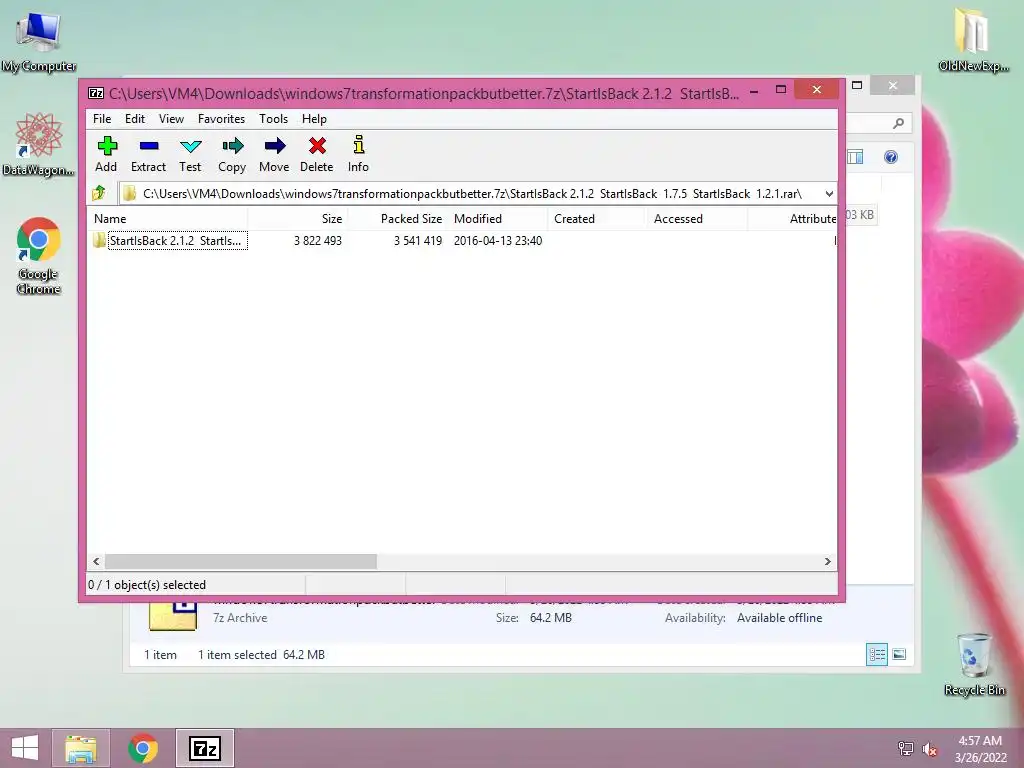Viewport: 1024px width, 768px height.
Task: Select the DataWagon desktop shortcut
Action: (39, 145)
